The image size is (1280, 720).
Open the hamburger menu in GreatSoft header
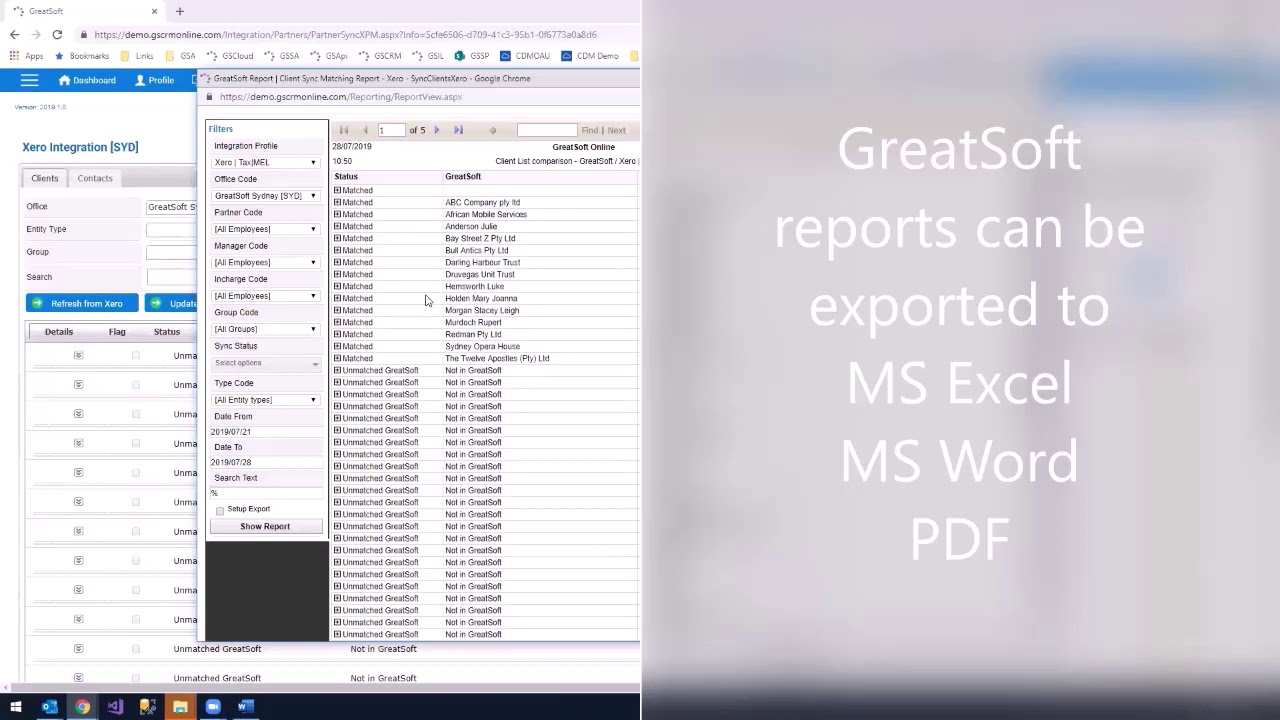coord(29,80)
